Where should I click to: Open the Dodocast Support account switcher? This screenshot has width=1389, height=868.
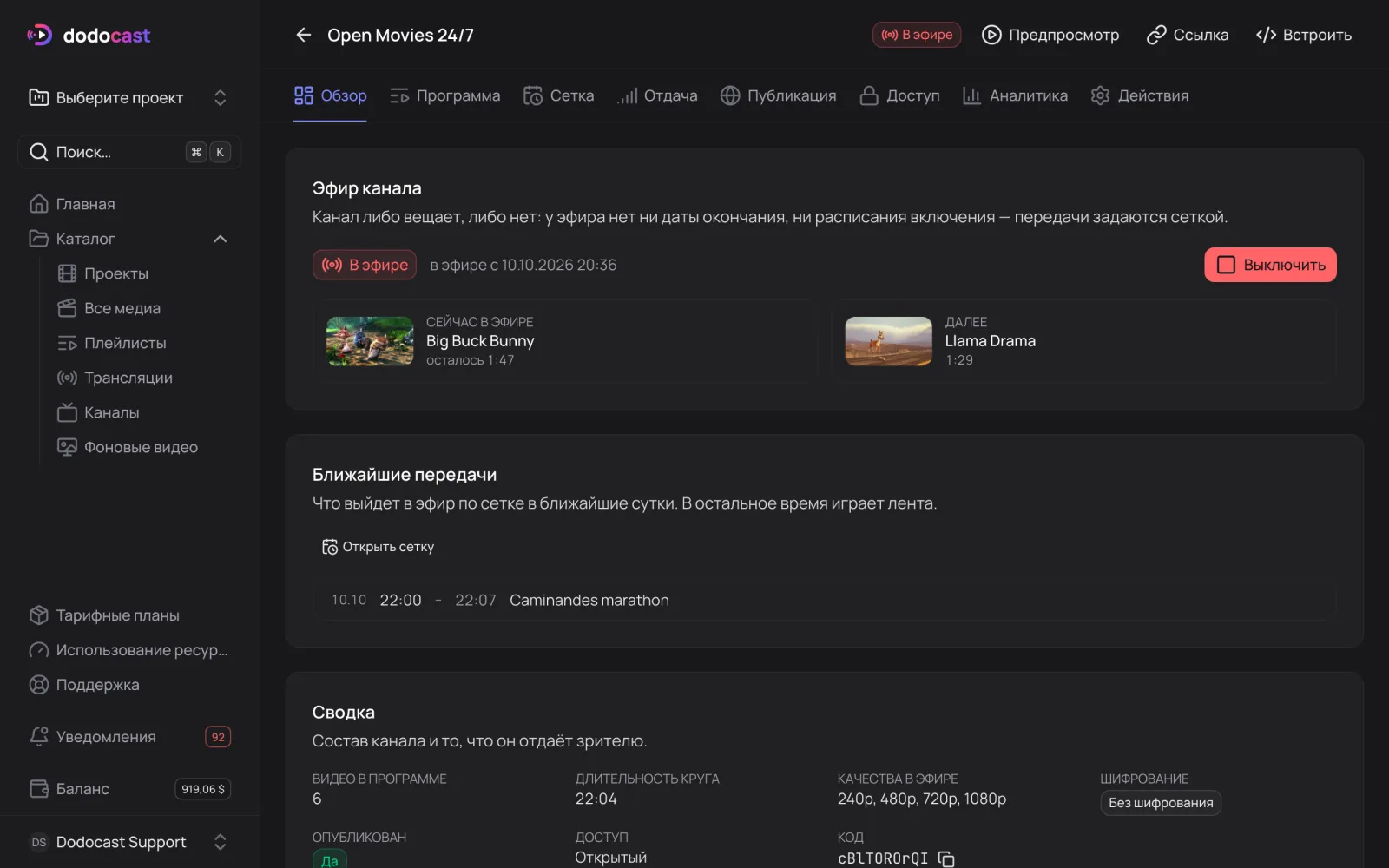(129, 842)
